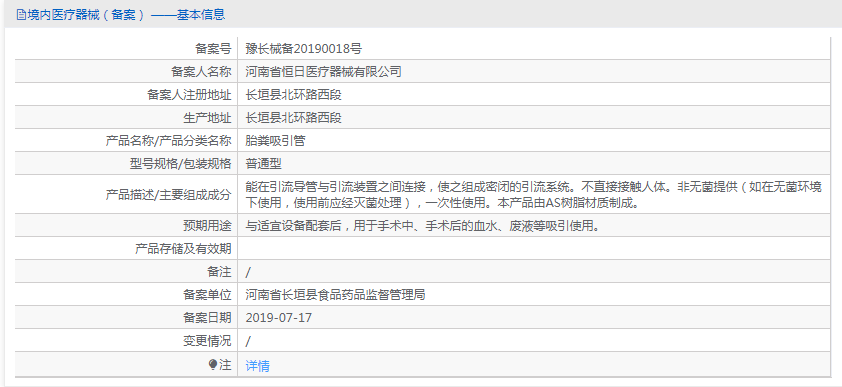Click the 备案单位 row label

(x=207, y=295)
